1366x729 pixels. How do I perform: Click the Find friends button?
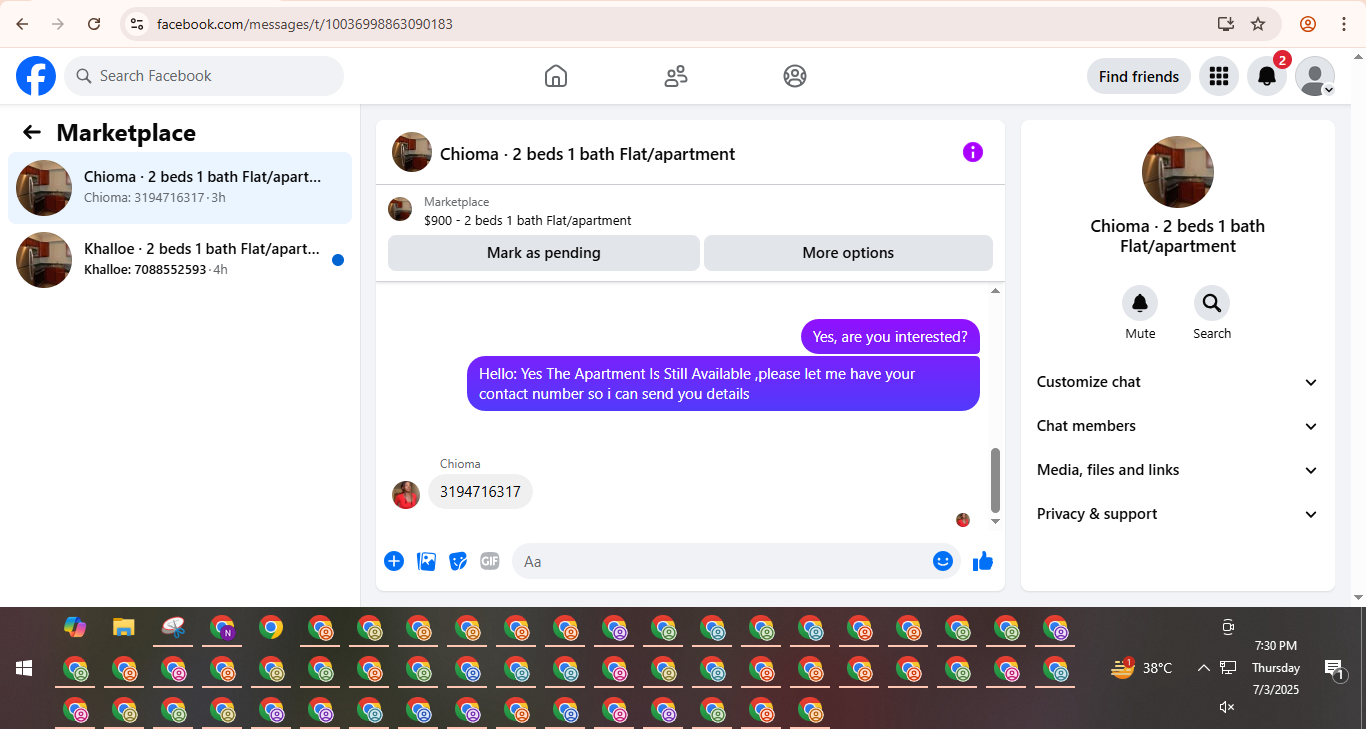(1139, 76)
